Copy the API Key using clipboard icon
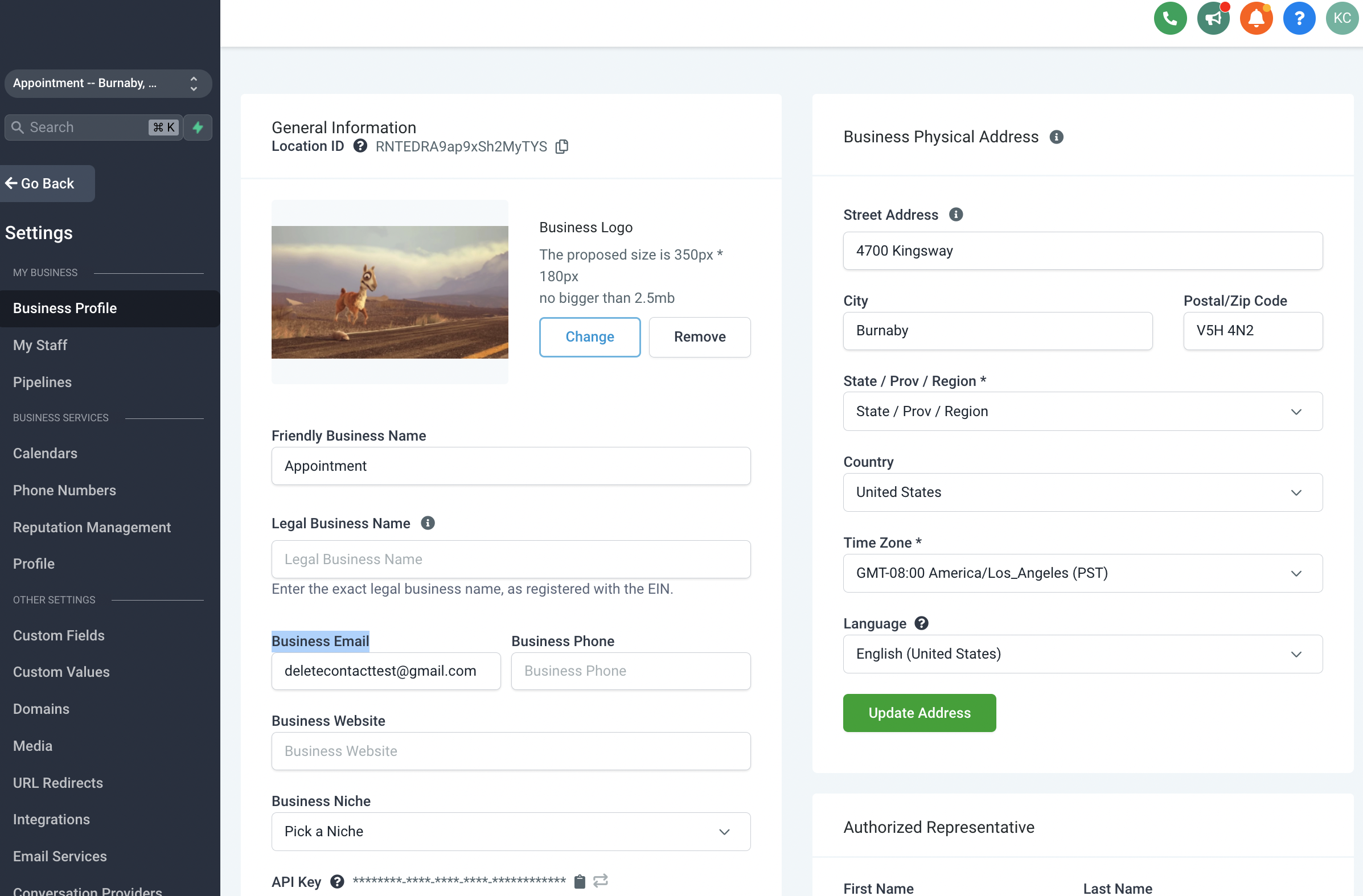The width and height of the screenshot is (1363, 896). click(x=580, y=881)
